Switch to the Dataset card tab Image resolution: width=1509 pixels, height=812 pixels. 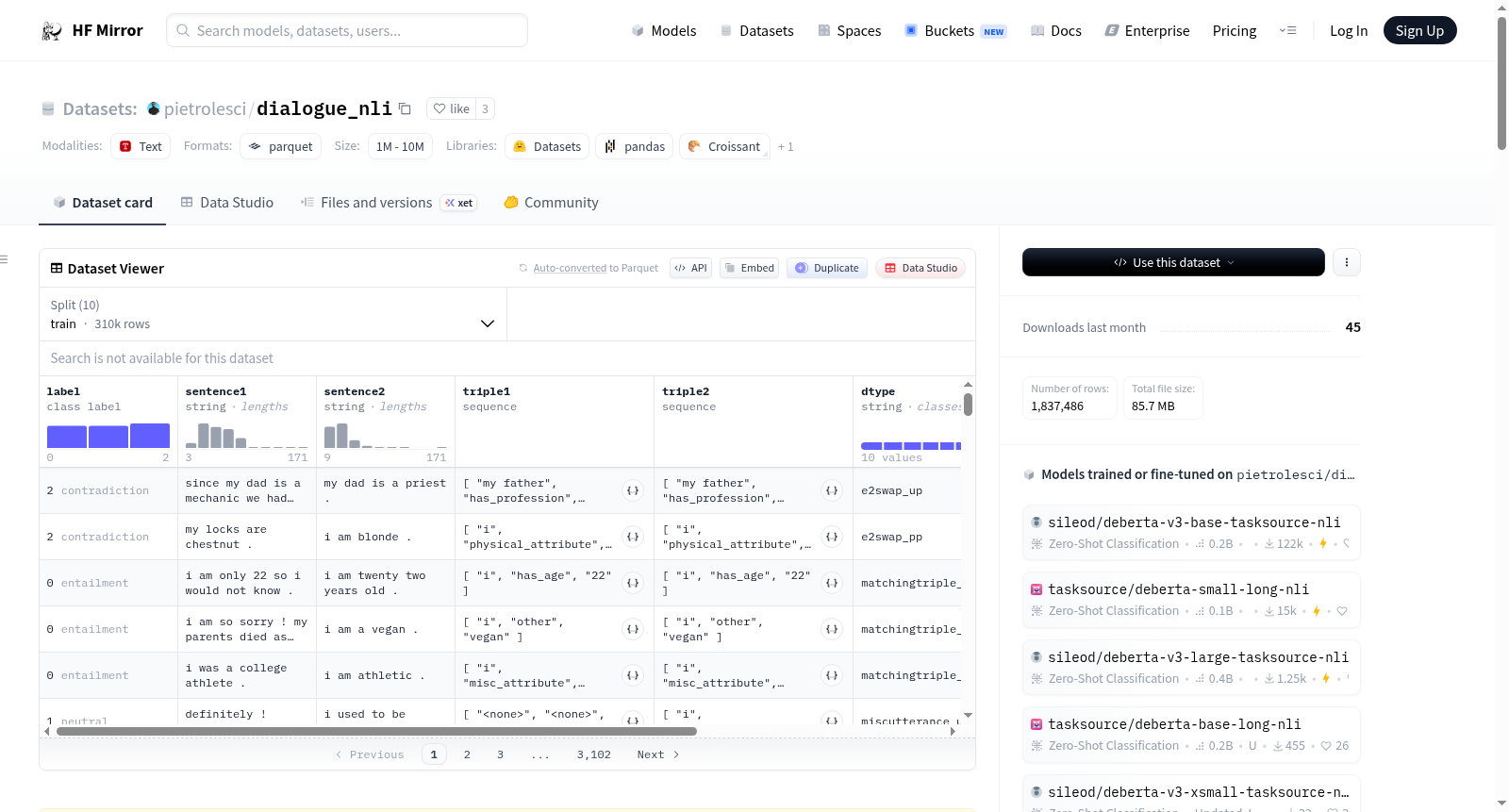coord(103,203)
